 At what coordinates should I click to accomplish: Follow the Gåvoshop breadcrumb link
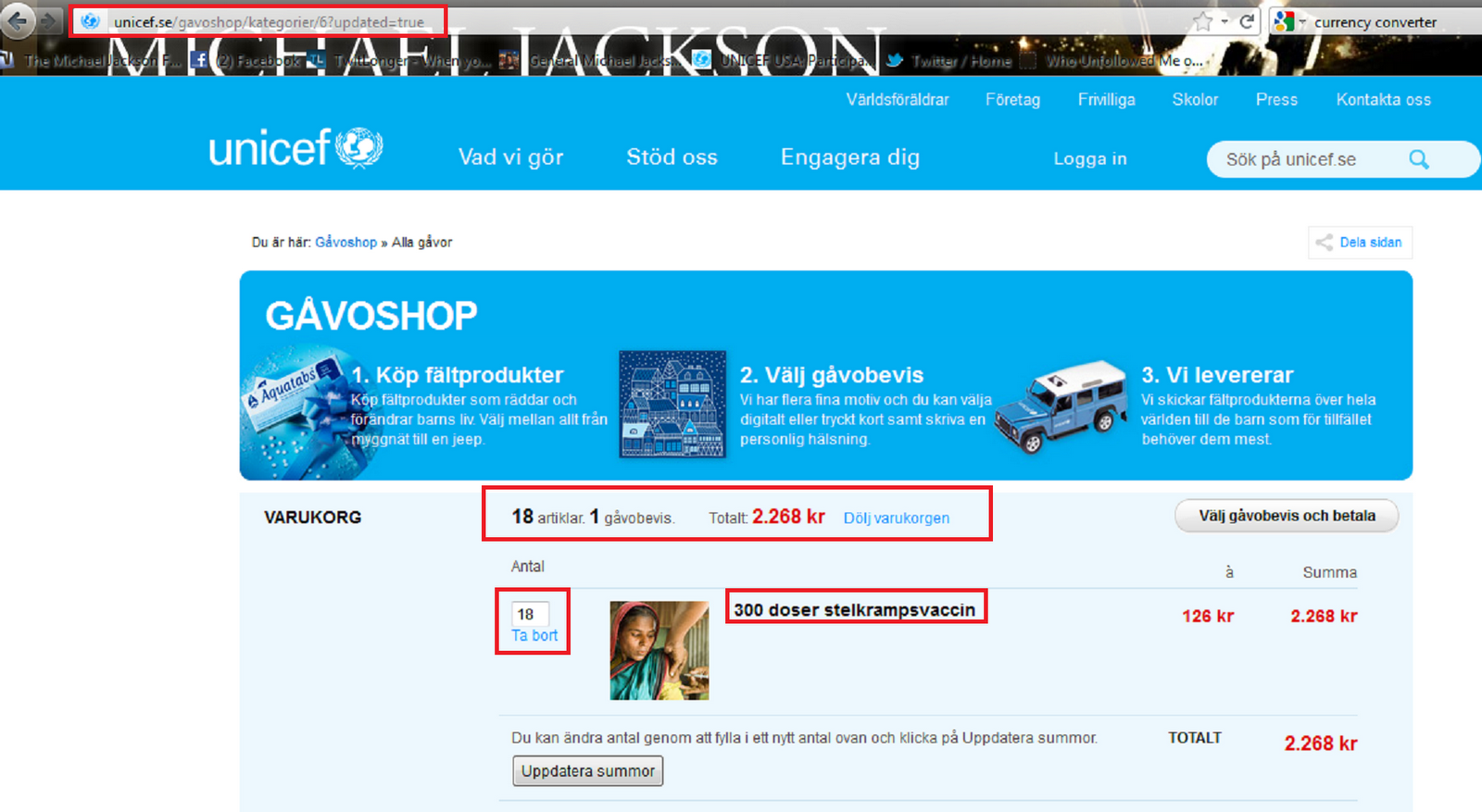(x=345, y=243)
